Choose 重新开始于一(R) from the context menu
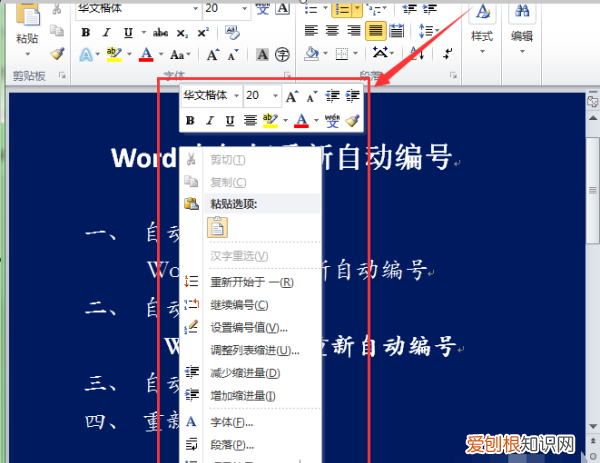The width and height of the screenshot is (600, 463). tap(250, 282)
